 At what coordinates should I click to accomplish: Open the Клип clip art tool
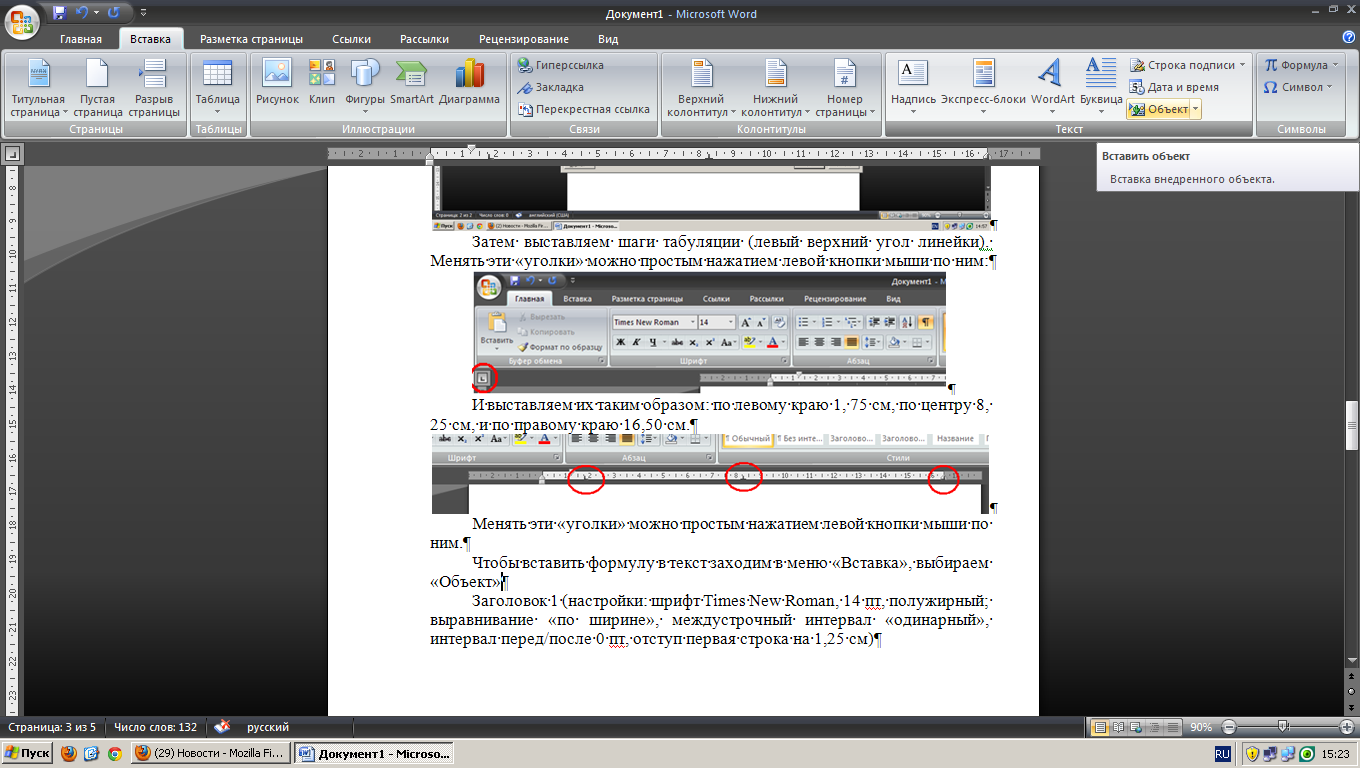321,82
